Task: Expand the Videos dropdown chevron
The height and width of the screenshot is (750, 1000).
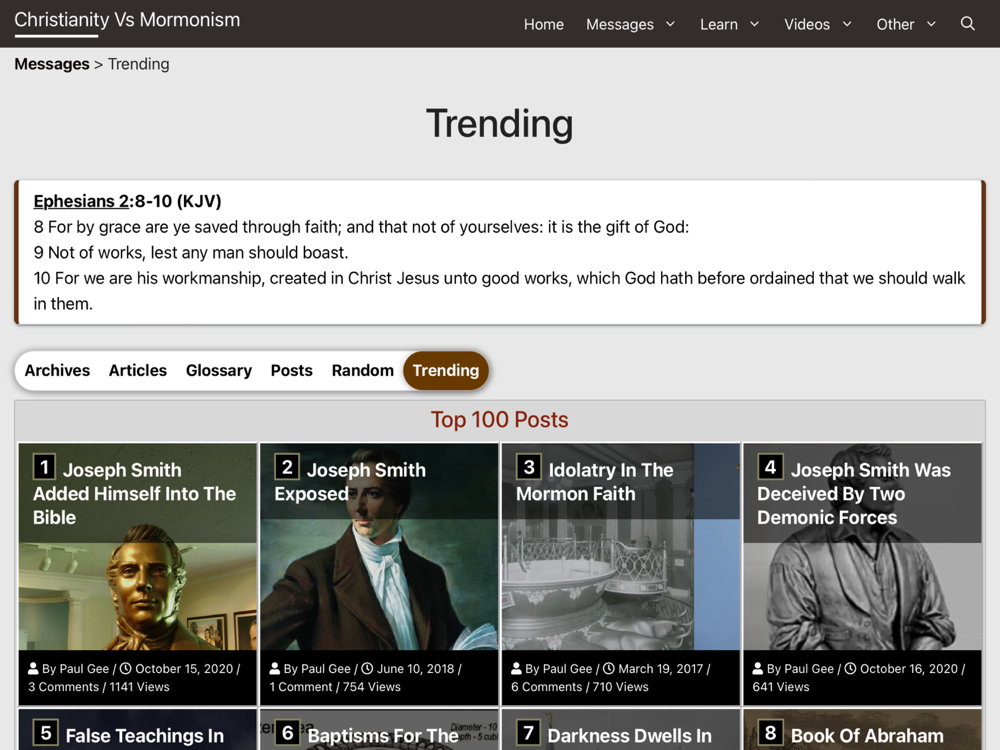Action: [847, 24]
